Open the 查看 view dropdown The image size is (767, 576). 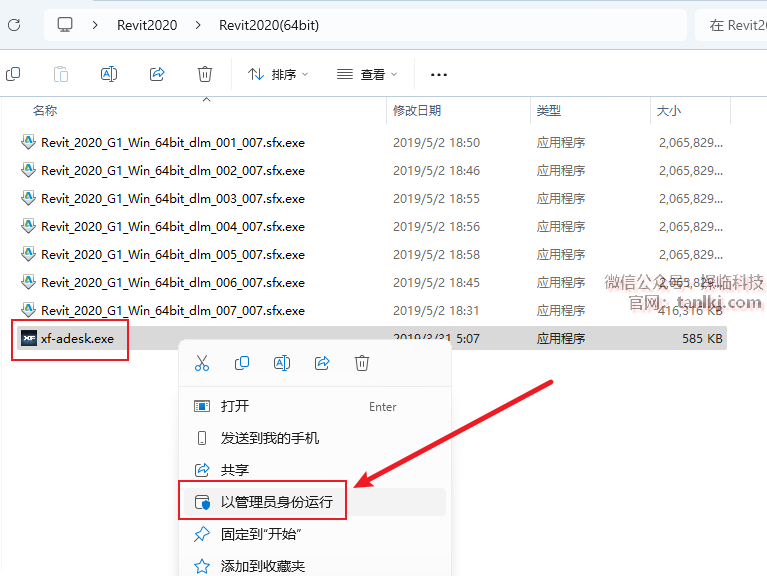pyautogui.click(x=367, y=74)
